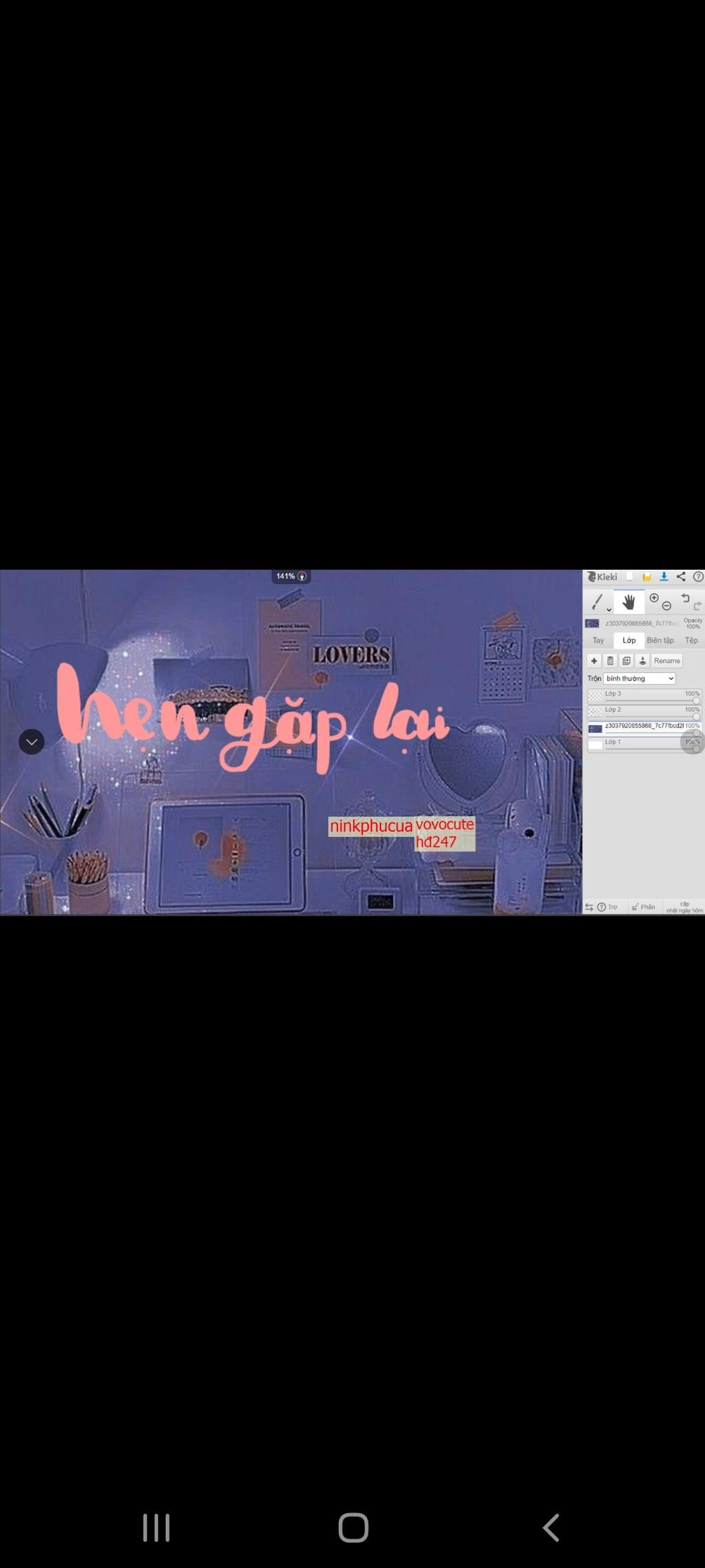Expand the brush tool options arrow
Viewport: 705px width, 1568px height.
(609, 610)
